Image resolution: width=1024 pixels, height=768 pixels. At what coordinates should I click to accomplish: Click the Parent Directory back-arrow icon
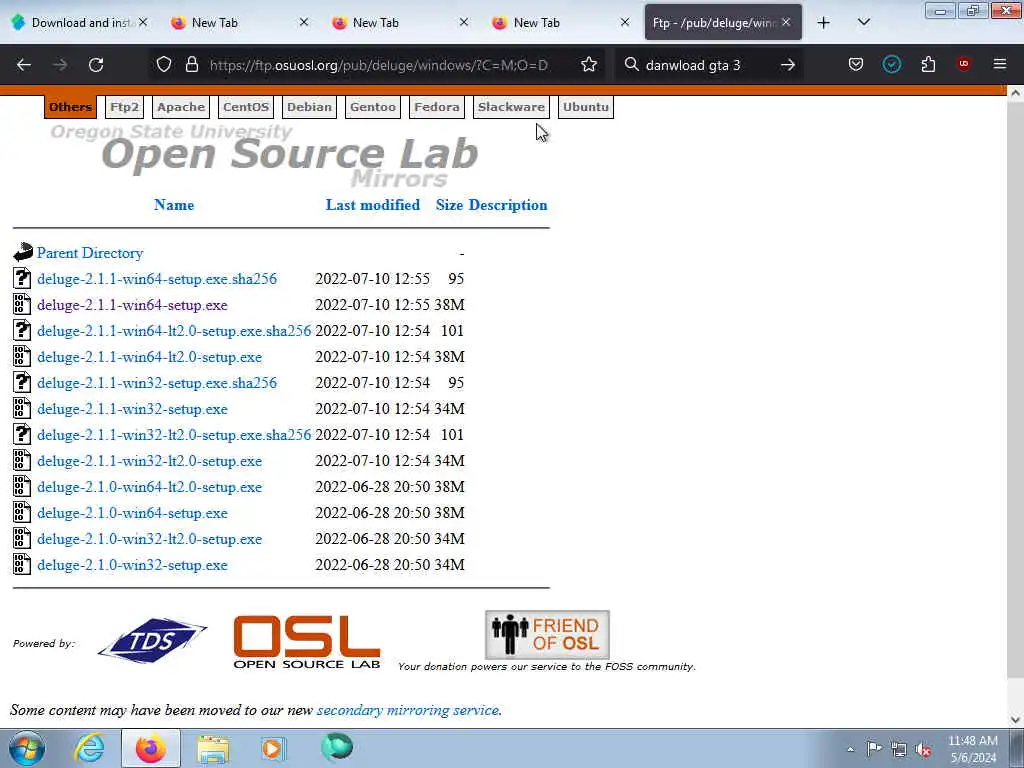point(22,252)
